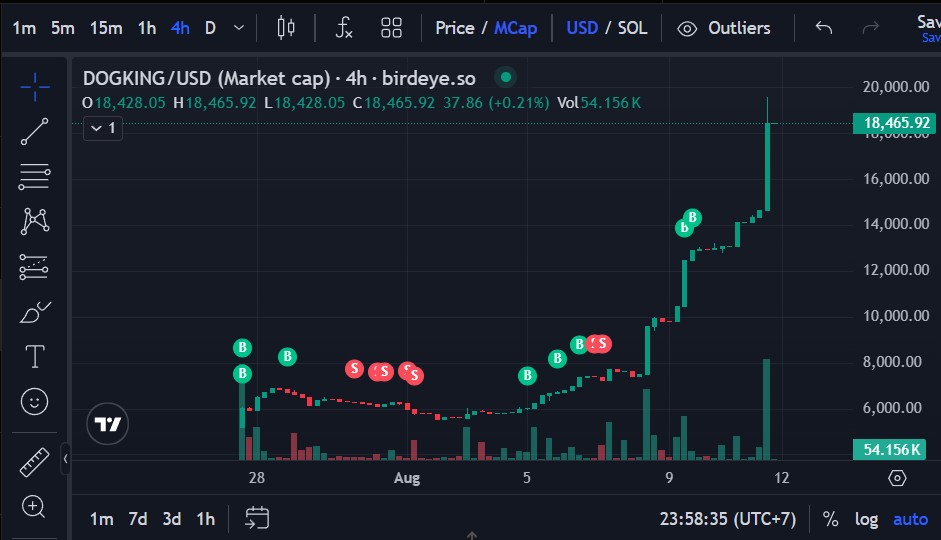Image resolution: width=941 pixels, height=540 pixels.
Task: Collapse the drawing toolbar side arrow
Action: click(65, 460)
